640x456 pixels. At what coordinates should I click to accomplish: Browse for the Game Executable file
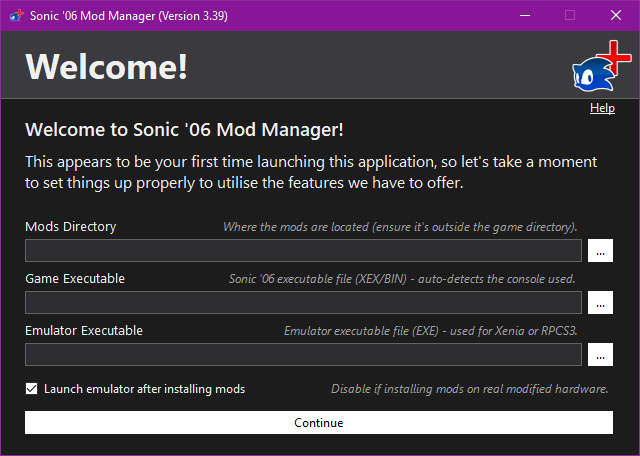pos(600,303)
